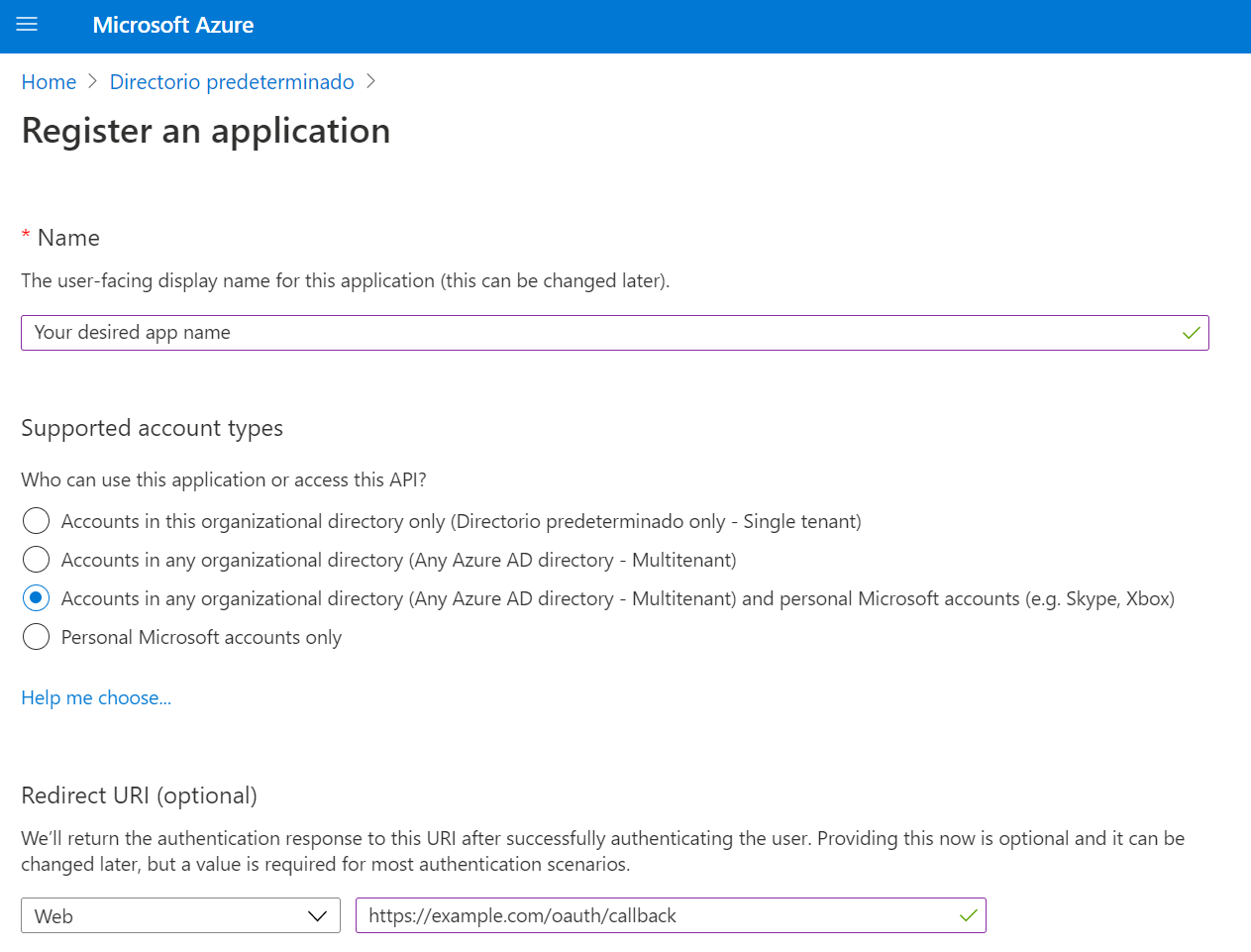Click the Redirect URI callback input field
The height and width of the screenshot is (952, 1251).
(x=654, y=916)
